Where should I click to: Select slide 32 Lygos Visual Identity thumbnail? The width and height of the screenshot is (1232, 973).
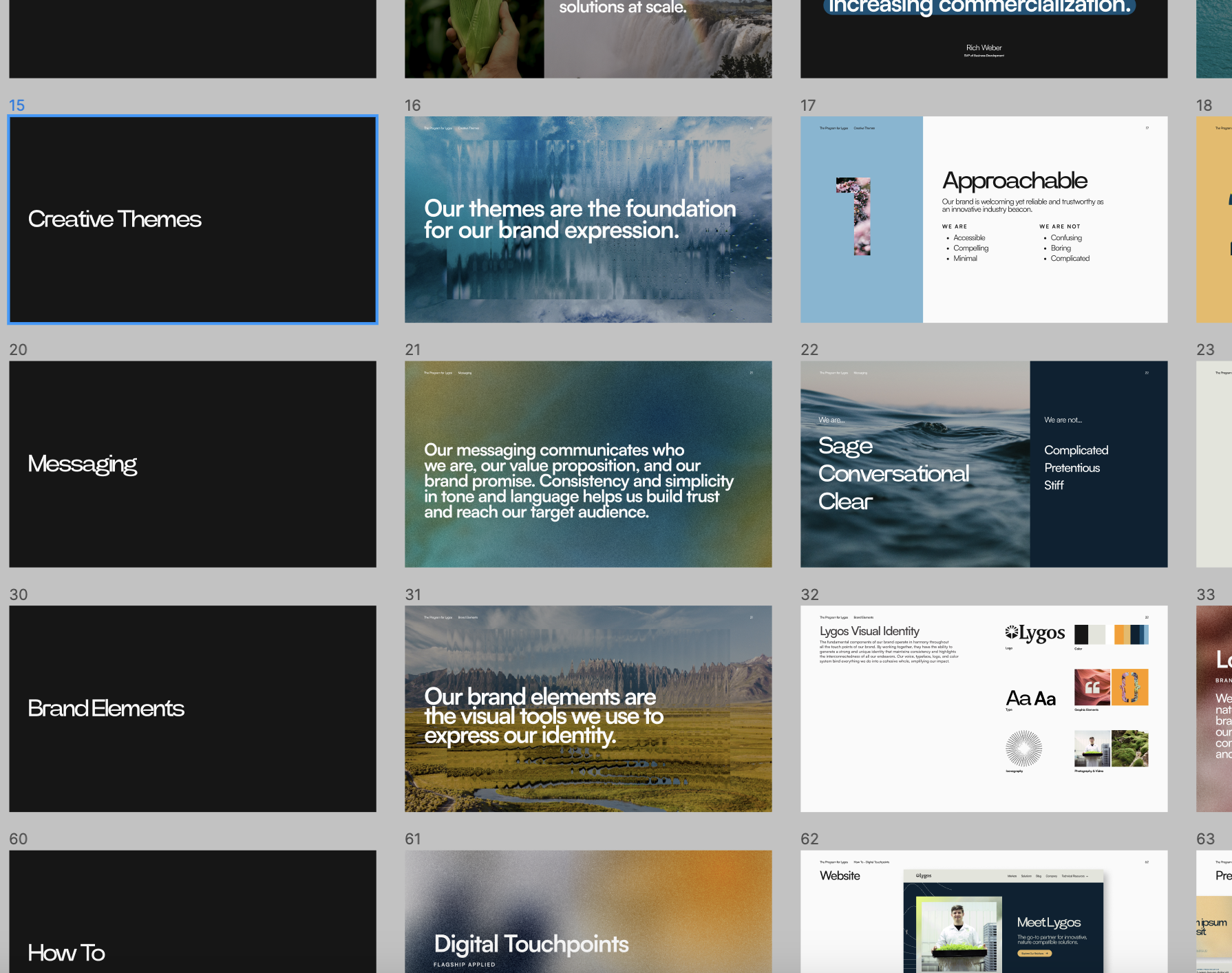click(984, 709)
